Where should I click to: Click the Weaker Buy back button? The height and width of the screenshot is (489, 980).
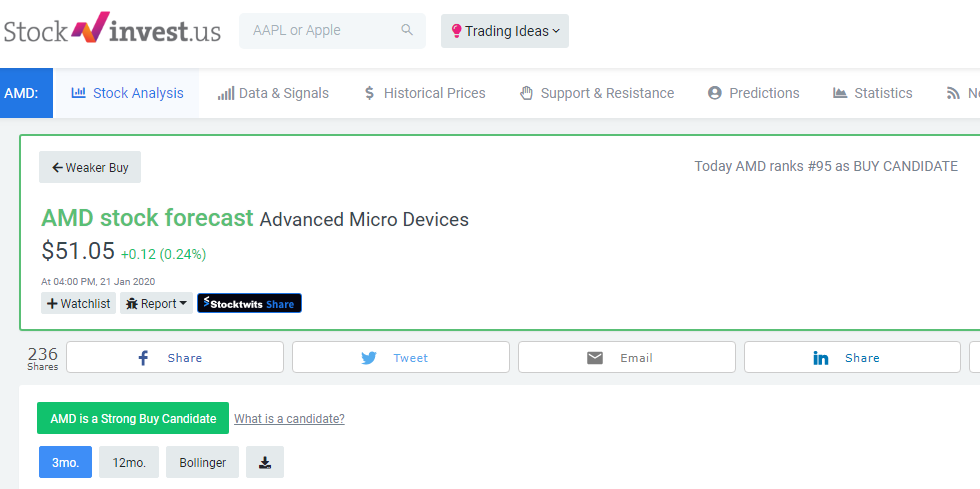pyautogui.click(x=90, y=167)
